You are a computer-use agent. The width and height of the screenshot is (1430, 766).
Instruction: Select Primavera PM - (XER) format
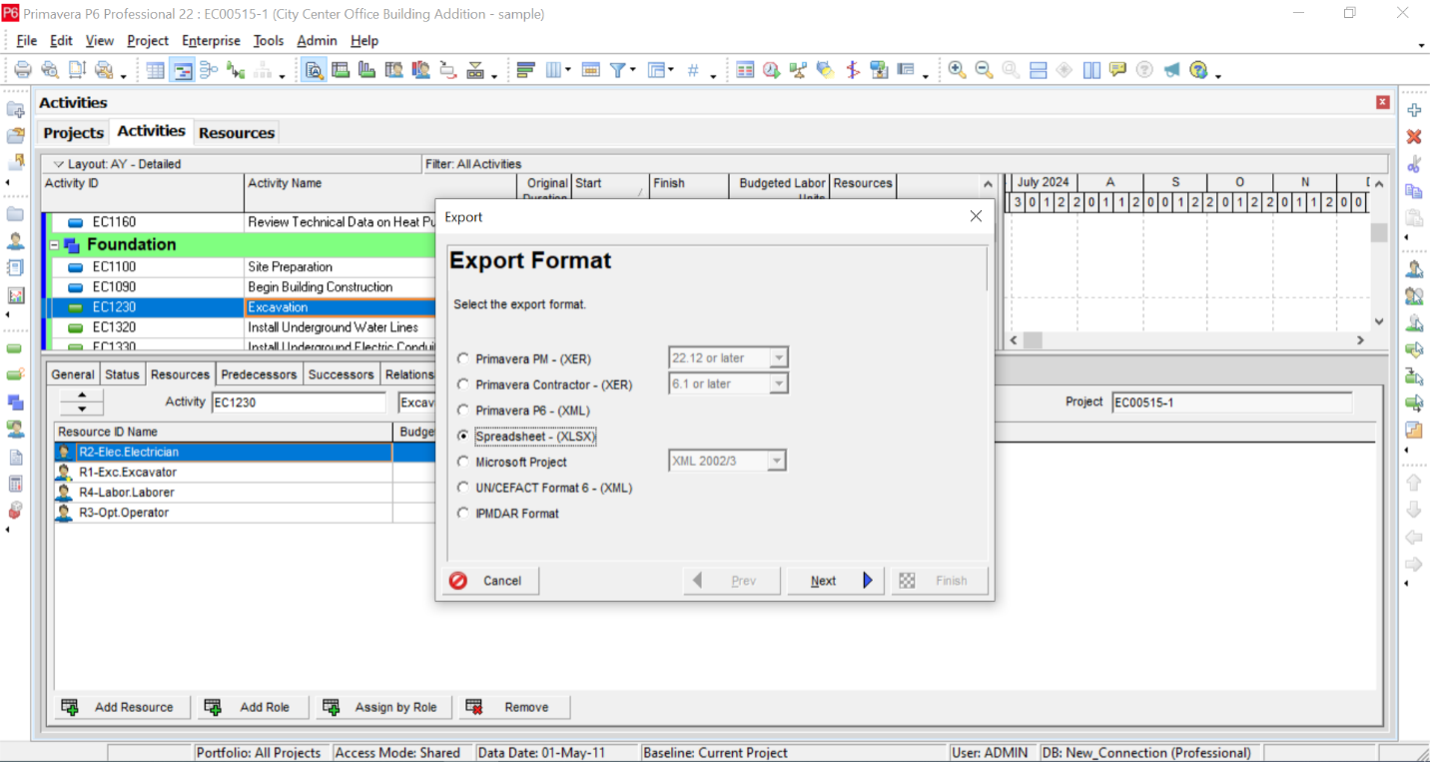(462, 358)
